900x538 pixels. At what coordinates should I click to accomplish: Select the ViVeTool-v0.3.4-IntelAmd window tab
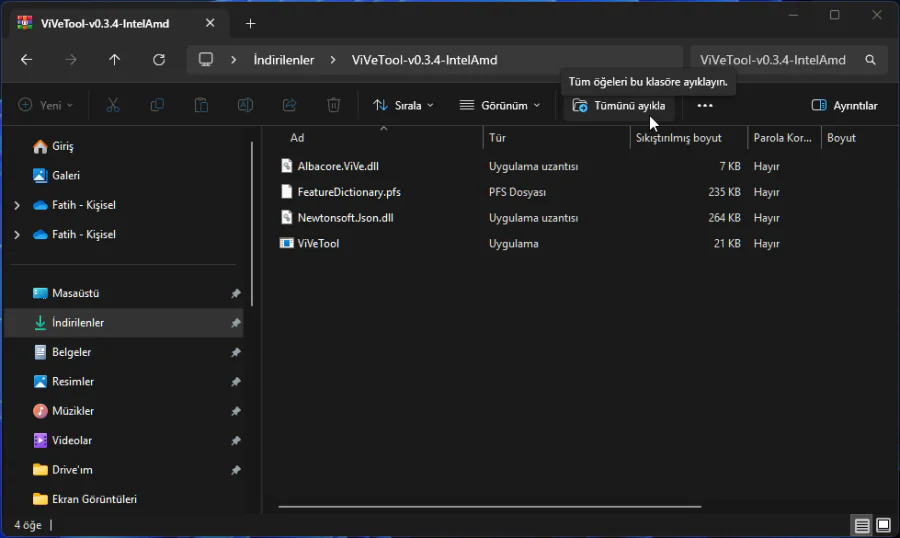[x=119, y=23]
